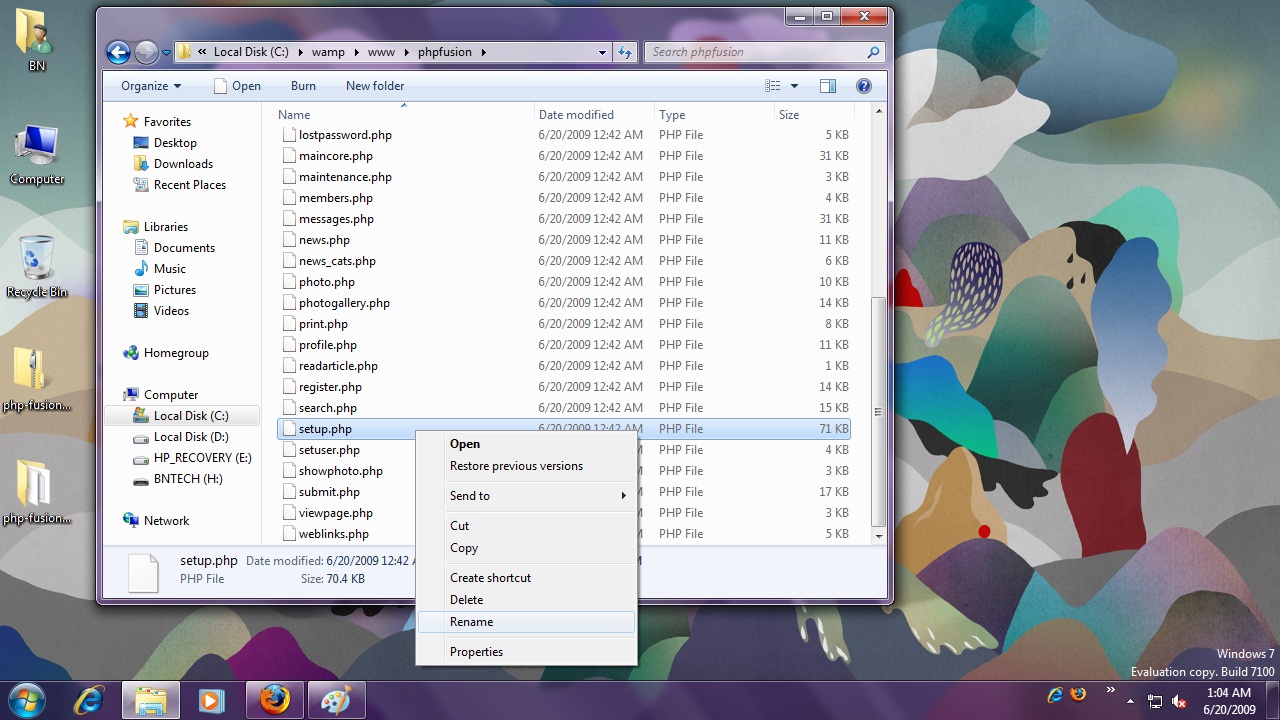Click the refresh icon beside address bar
The image size is (1280, 720).
click(626, 52)
